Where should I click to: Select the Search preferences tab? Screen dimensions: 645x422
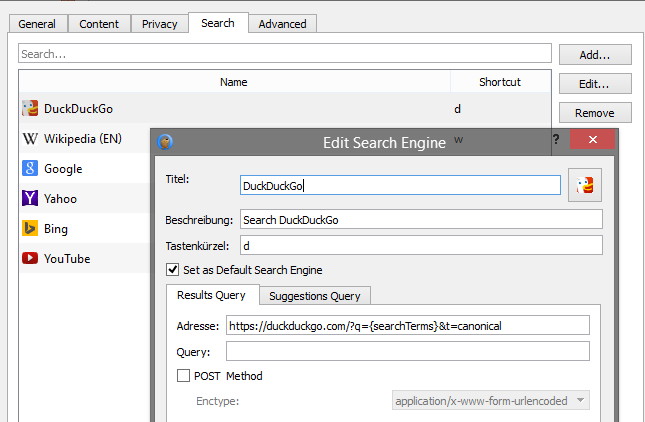click(x=218, y=23)
